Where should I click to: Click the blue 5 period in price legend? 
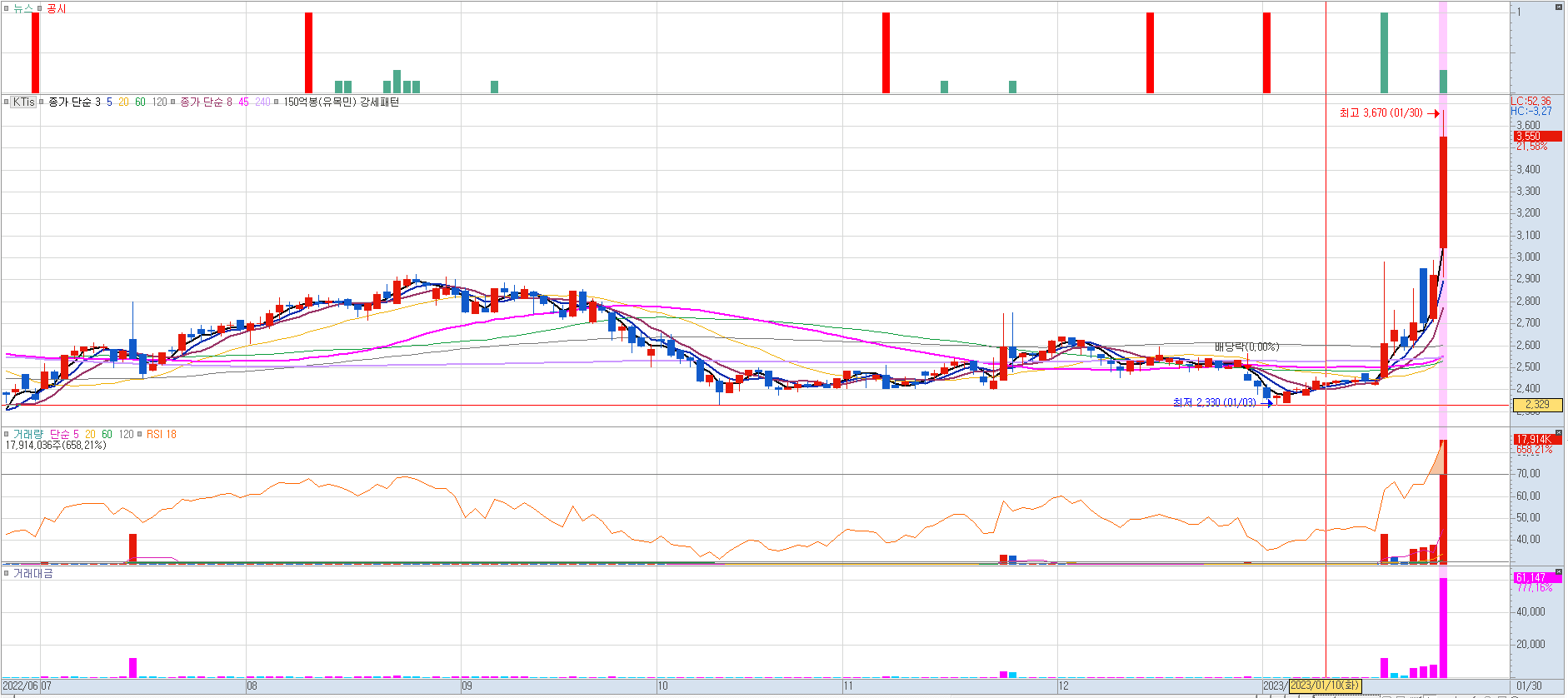[109, 102]
